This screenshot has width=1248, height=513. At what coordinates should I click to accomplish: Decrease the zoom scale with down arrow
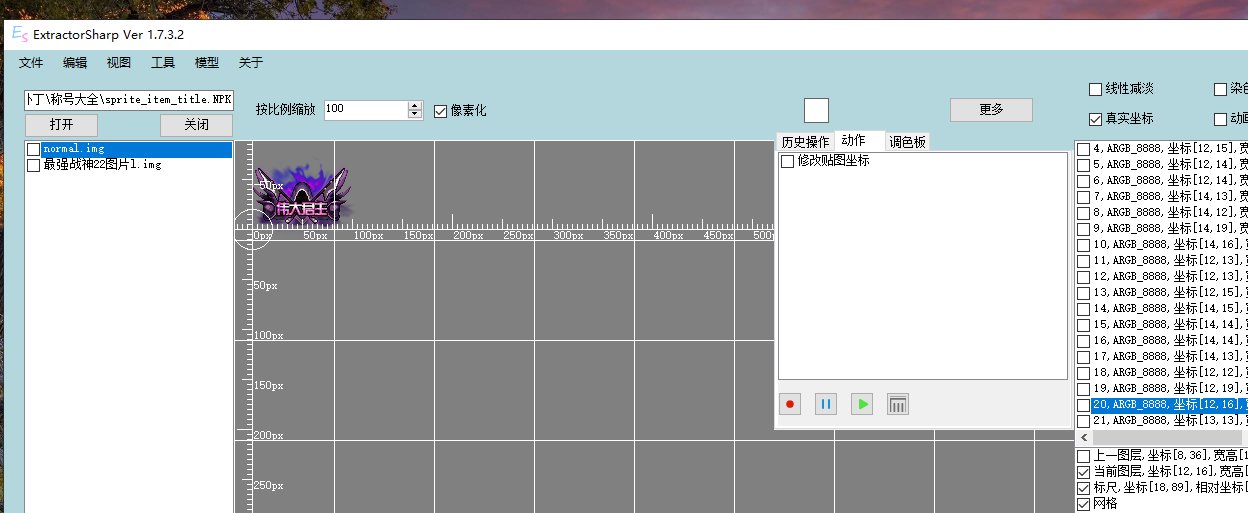click(415, 114)
